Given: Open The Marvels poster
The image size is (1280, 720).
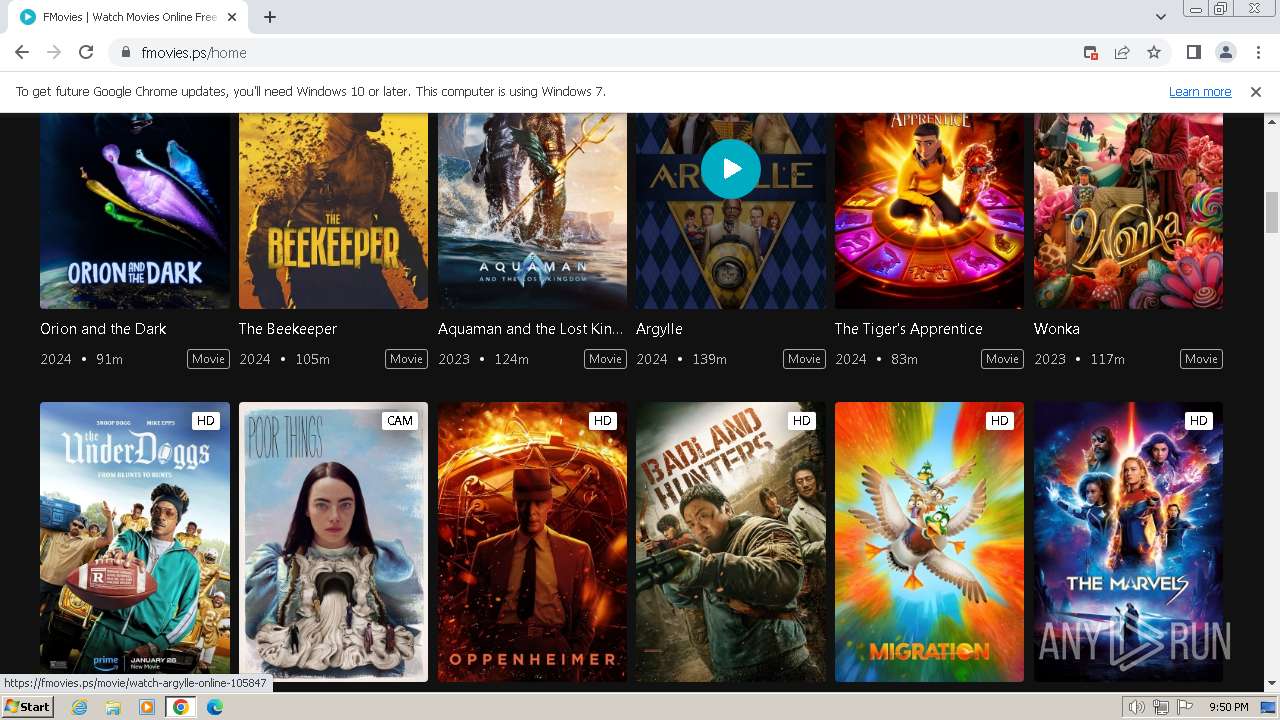Looking at the screenshot, I should pos(1128,542).
